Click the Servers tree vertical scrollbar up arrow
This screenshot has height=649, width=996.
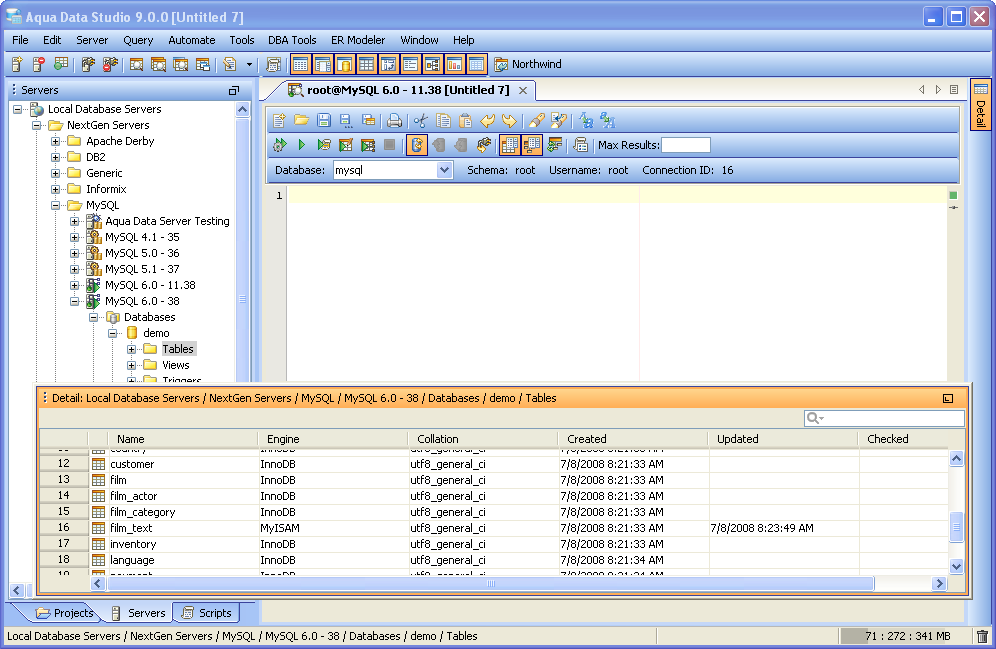coord(242,110)
